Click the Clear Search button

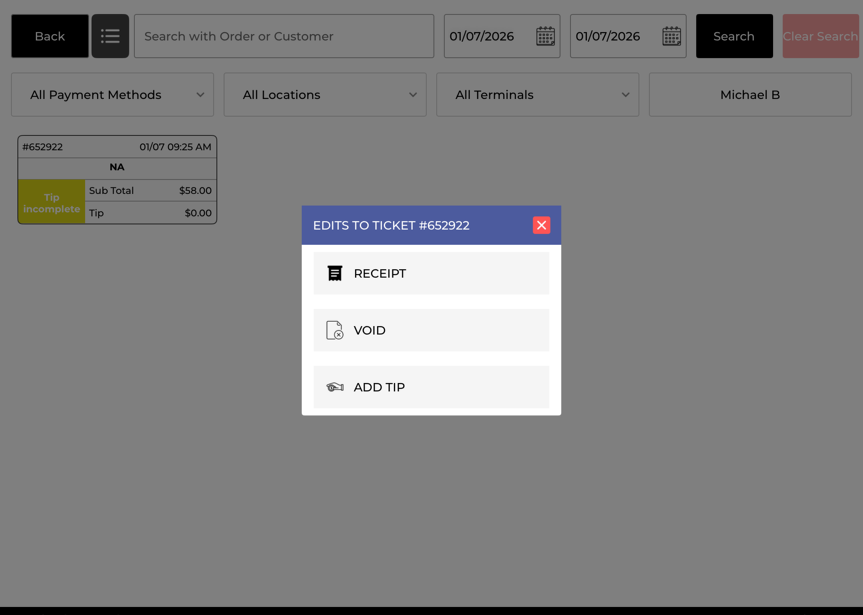click(820, 36)
